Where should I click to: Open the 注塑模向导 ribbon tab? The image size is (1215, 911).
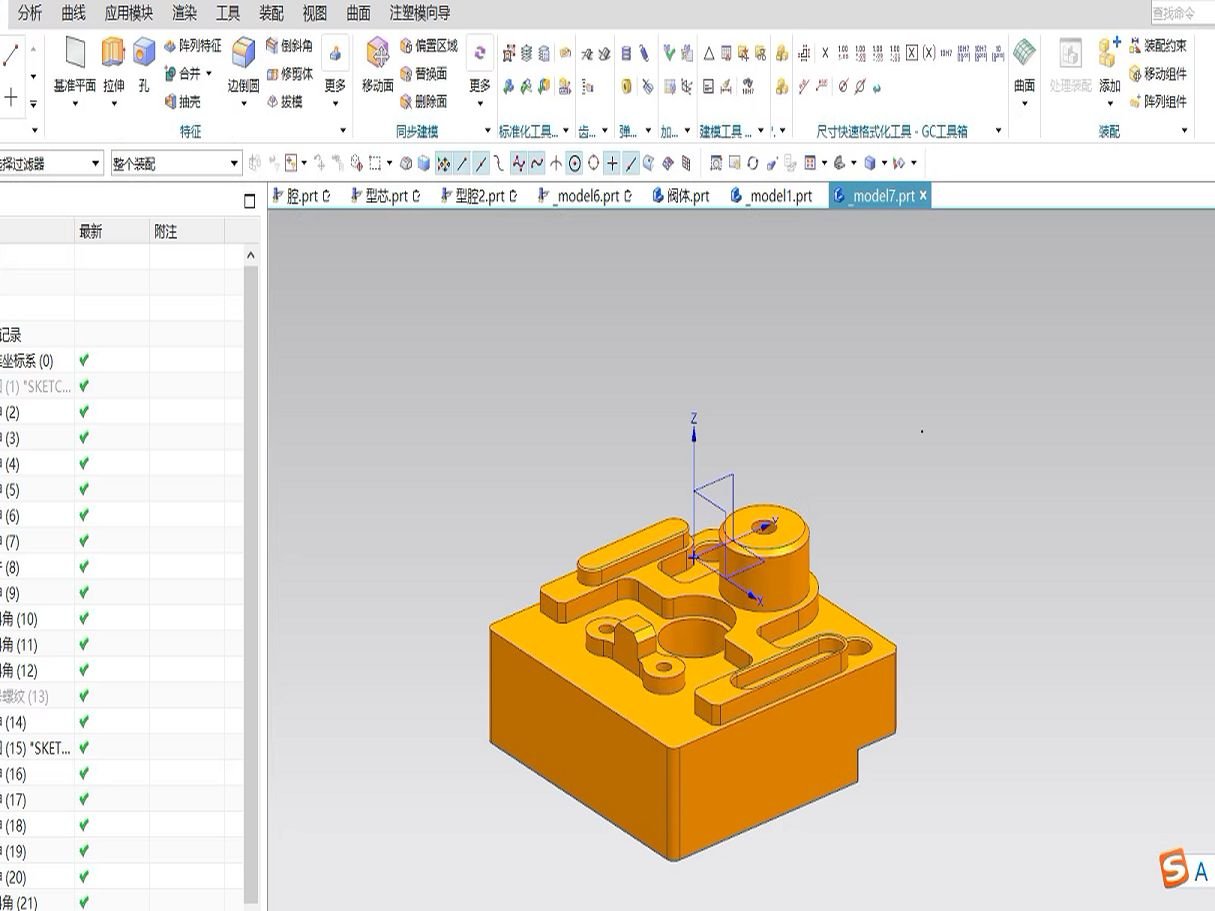pyautogui.click(x=420, y=13)
